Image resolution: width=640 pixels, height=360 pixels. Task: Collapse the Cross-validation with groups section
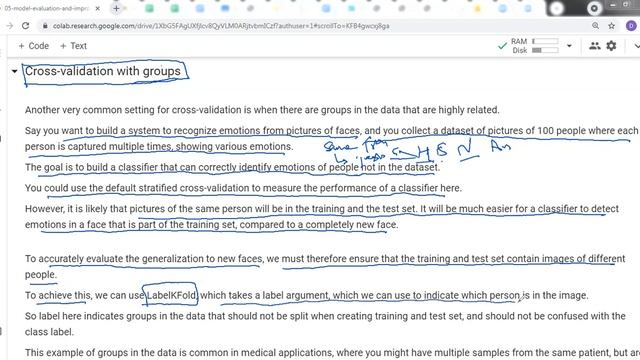point(14,71)
